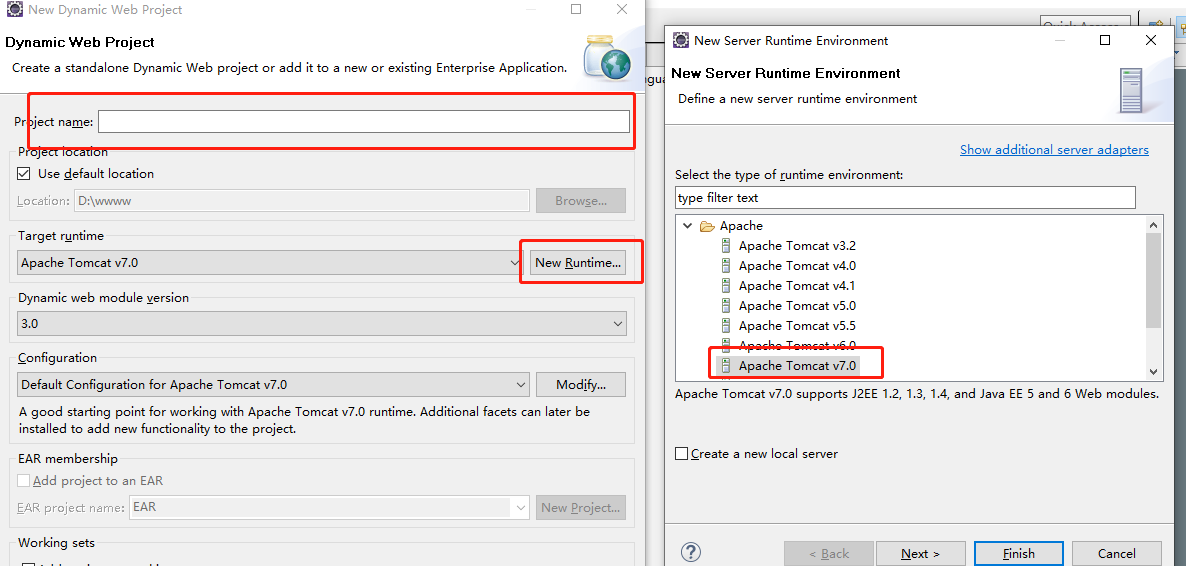Click the Location text field
The image size is (1186, 566).
click(x=301, y=201)
